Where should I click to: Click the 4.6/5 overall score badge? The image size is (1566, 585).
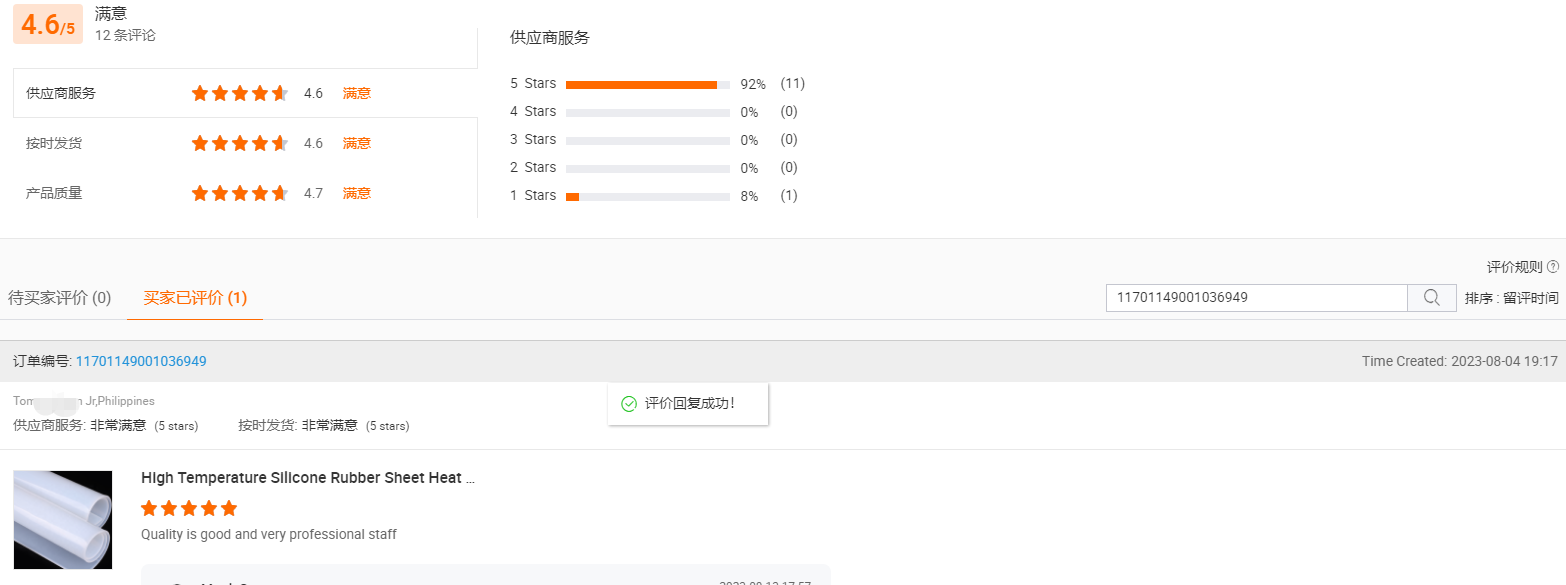[48, 25]
